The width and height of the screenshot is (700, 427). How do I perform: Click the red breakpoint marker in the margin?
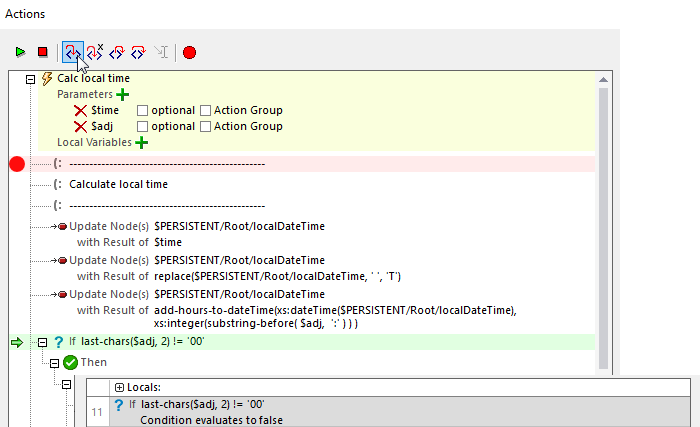16,164
